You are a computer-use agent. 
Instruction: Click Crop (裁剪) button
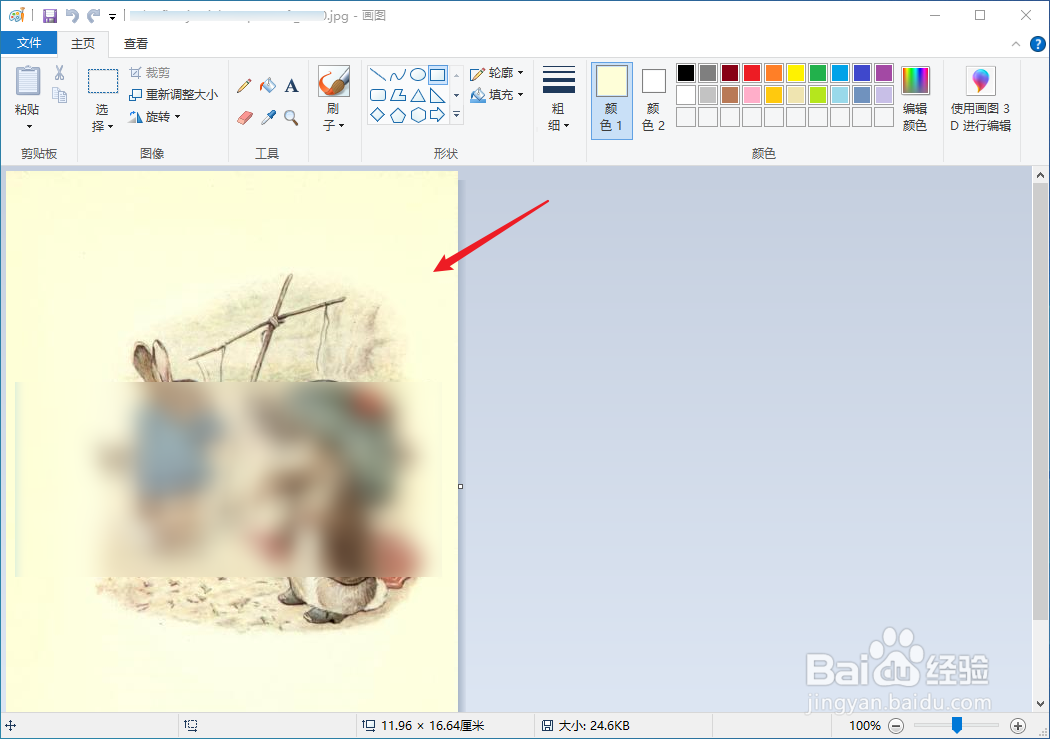pyautogui.click(x=150, y=72)
